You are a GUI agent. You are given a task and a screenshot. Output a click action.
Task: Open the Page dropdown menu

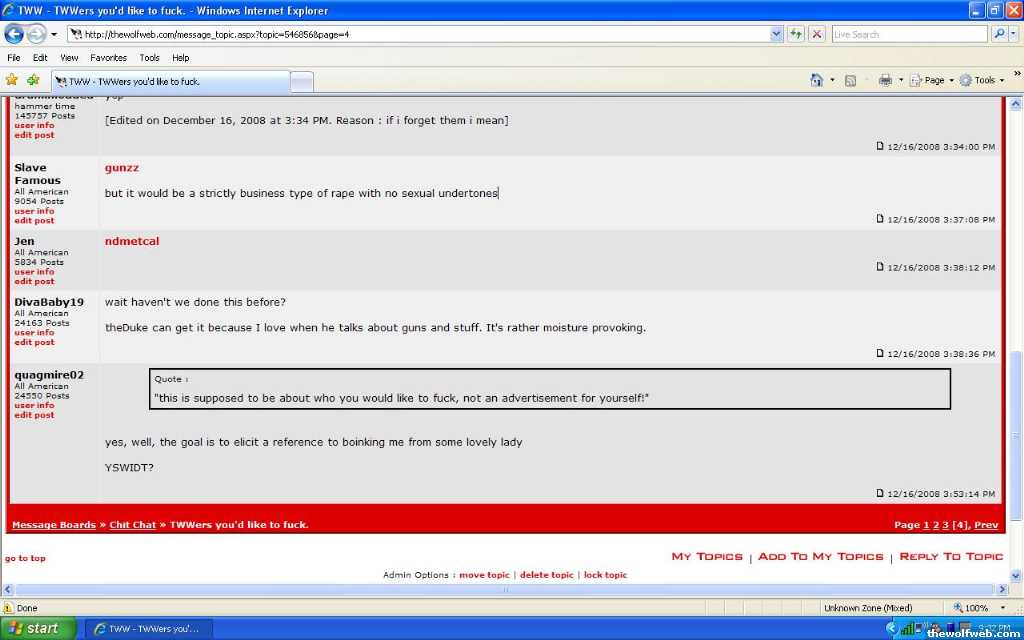point(932,80)
